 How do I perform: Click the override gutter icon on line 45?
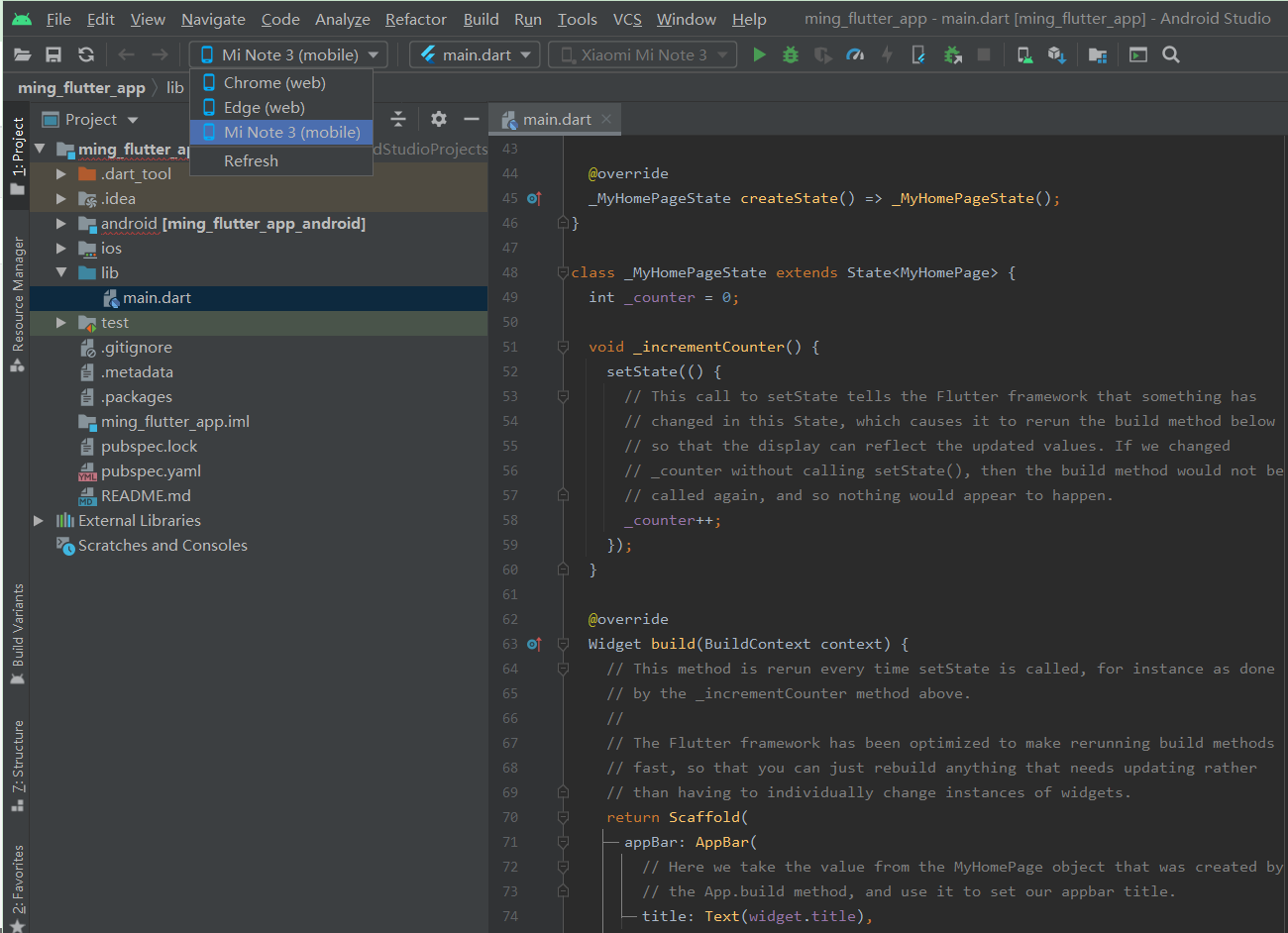click(534, 198)
